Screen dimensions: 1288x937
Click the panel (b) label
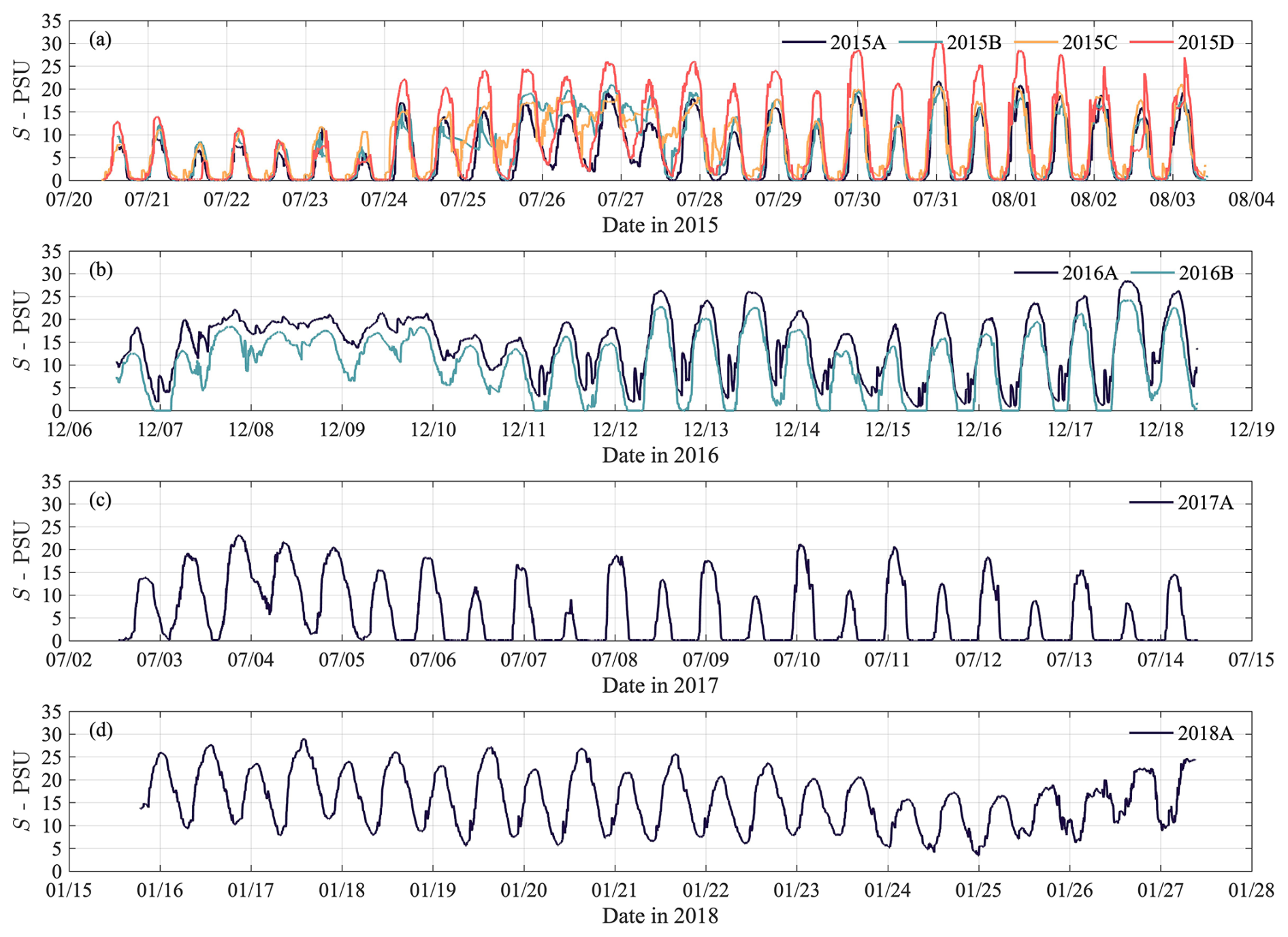(x=100, y=270)
